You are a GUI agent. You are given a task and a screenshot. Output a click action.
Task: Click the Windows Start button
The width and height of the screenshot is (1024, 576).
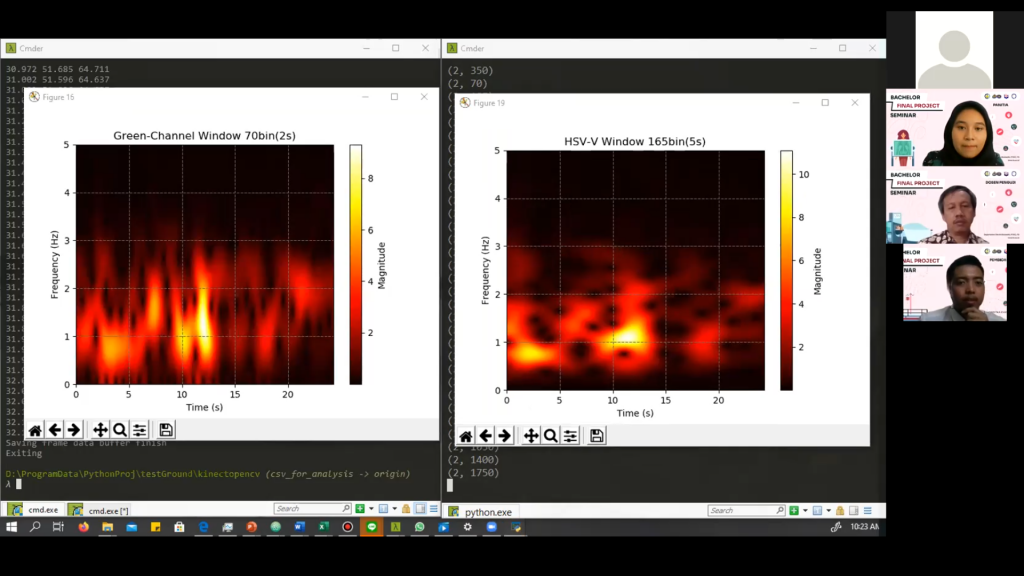[x=12, y=527]
